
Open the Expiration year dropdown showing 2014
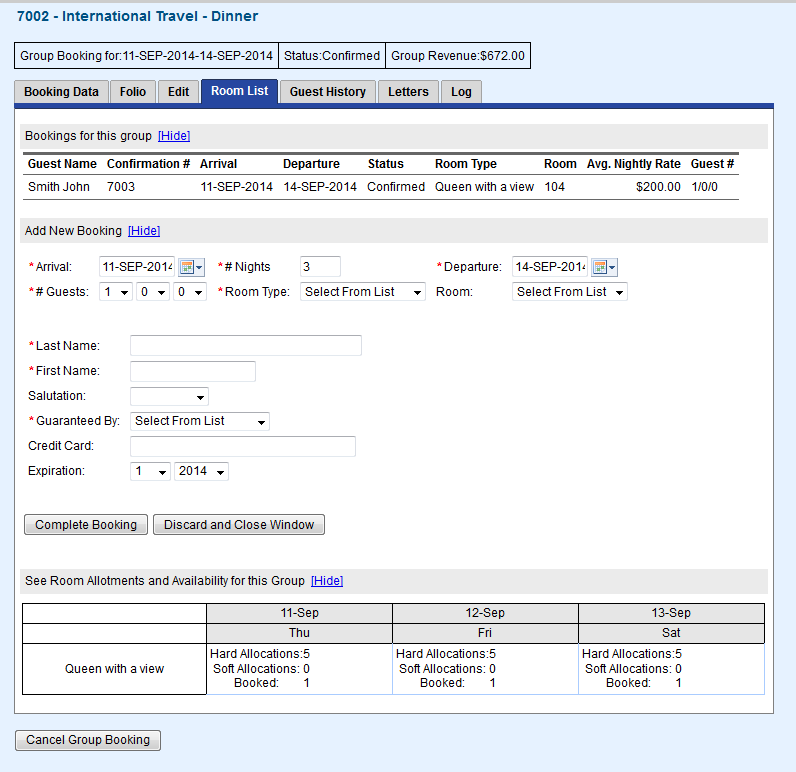pyautogui.click(x=201, y=472)
